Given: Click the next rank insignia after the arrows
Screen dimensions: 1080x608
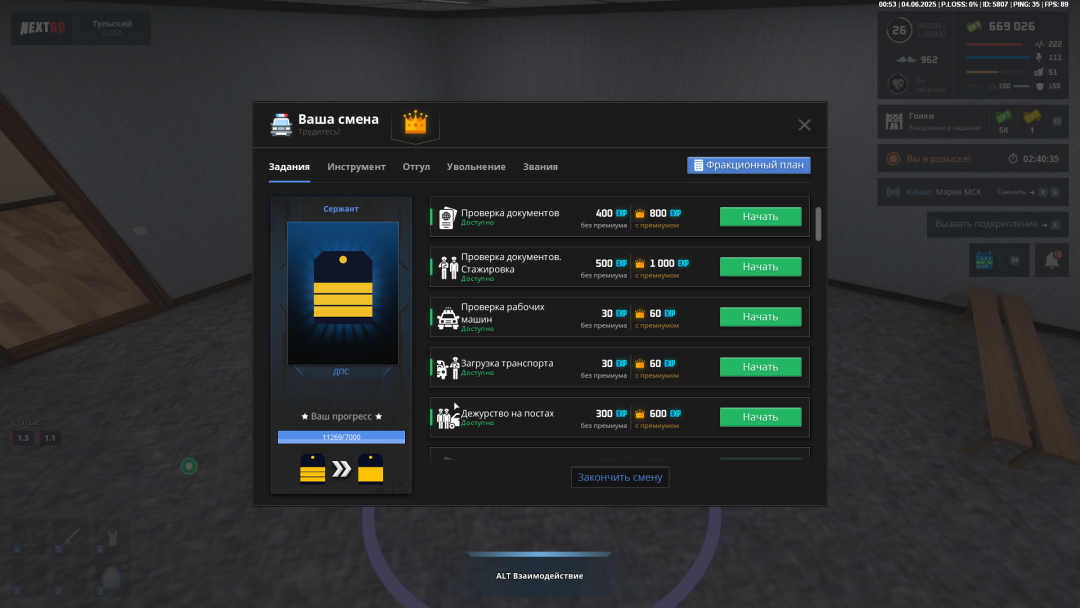Looking at the screenshot, I should (371, 469).
